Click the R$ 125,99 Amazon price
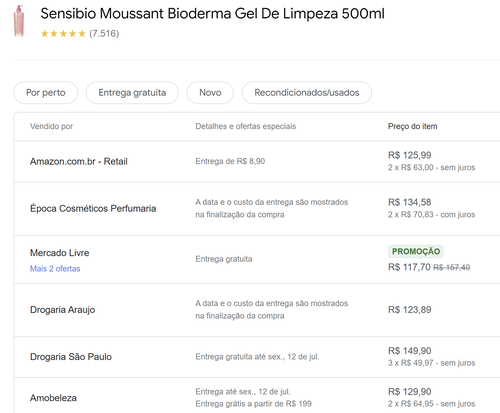The height and width of the screenshot is (413, 500). point(409,155)
